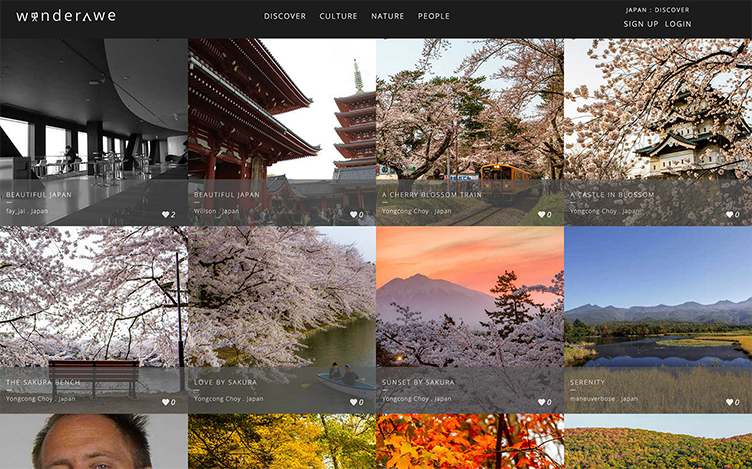The image size is (752, 469).
Task: Go to the Culture section
Action: [338, 16]
